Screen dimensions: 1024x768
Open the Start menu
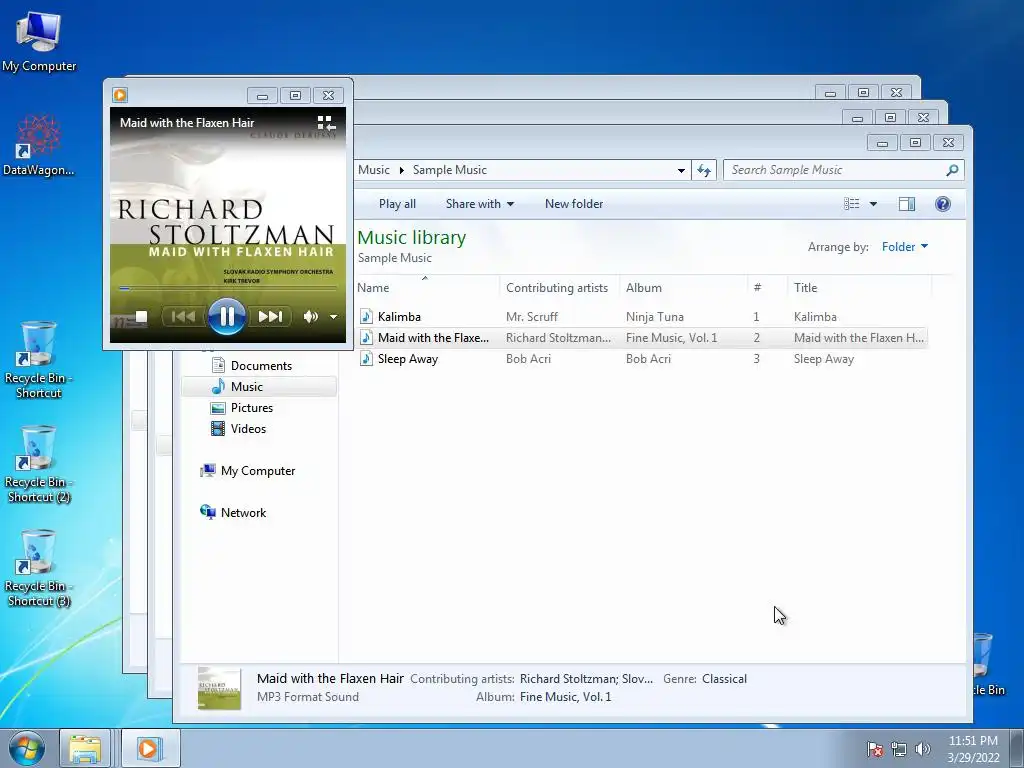click(27, 748)
